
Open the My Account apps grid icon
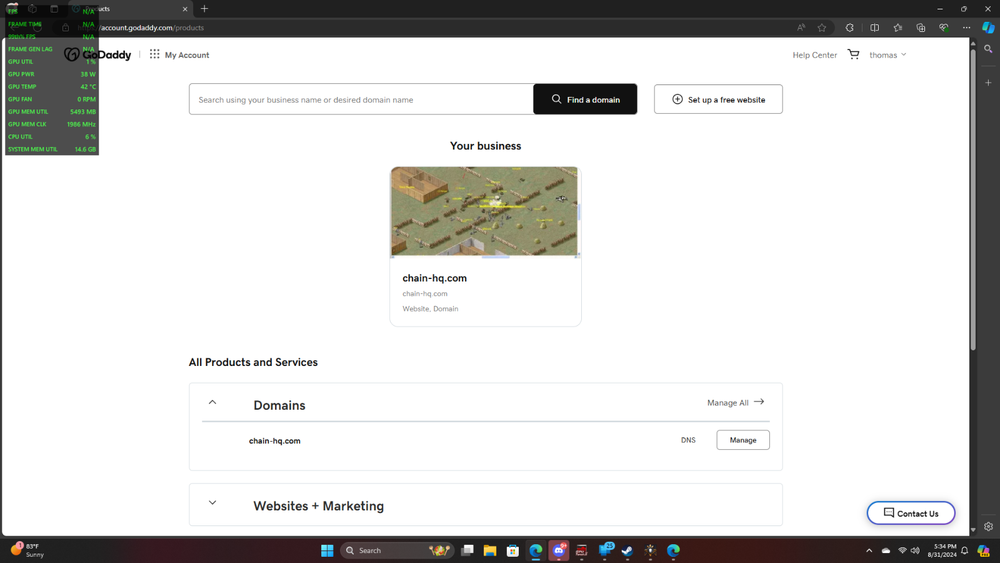coord(154,54)
